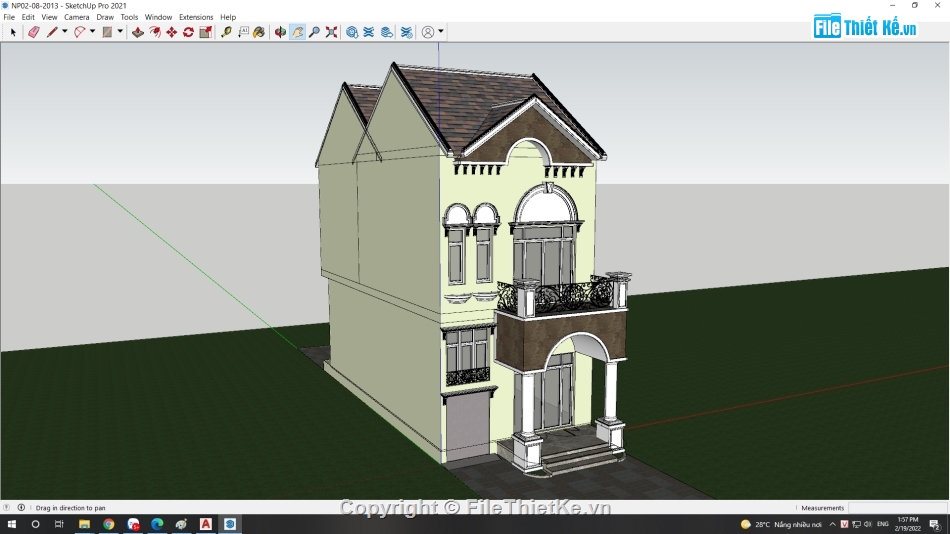950x534 pixels.
Task: Select the Rectangle shape tool
Action: (x=107, y=32)
